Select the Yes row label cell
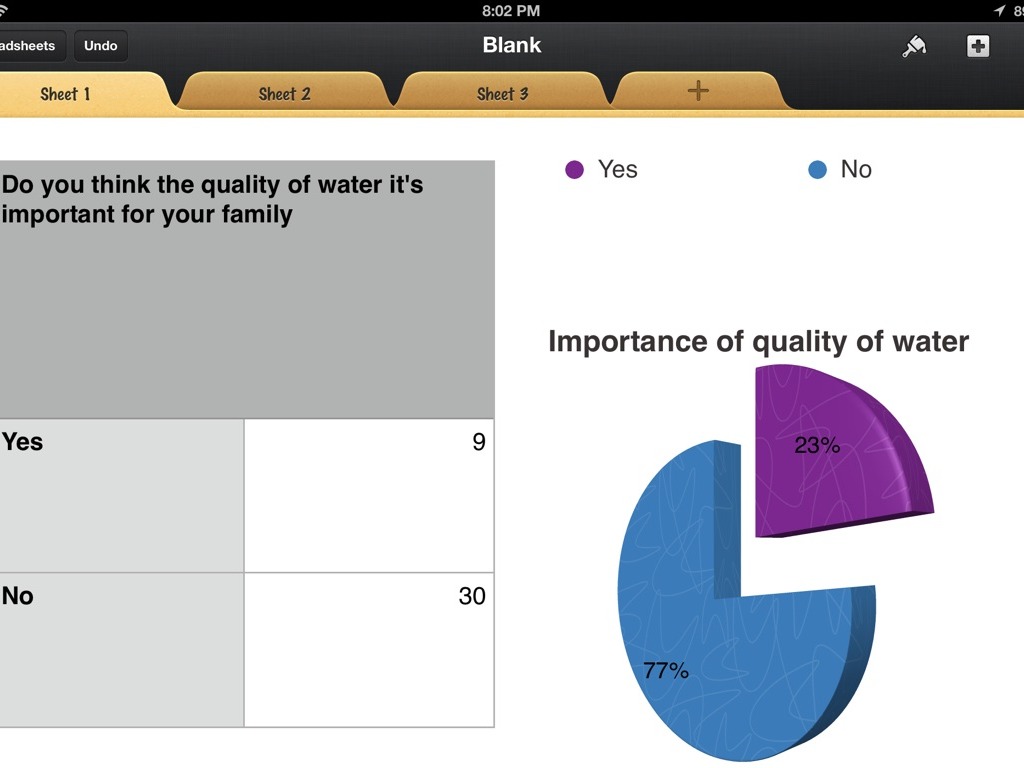Image resolution: width=1024 pixels, height=768 pixels. [121, 495]
